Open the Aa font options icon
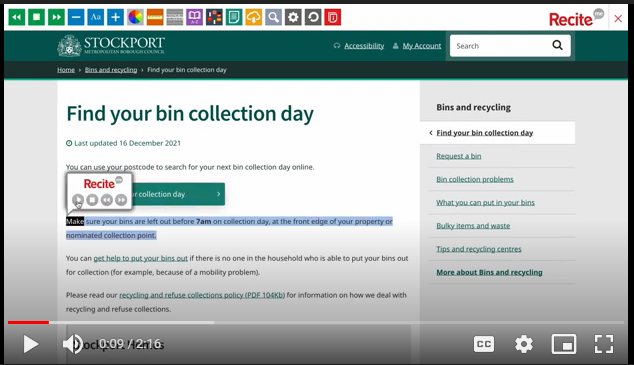The height and width of the screenshot is (365, 634). [x=96, y=17]
